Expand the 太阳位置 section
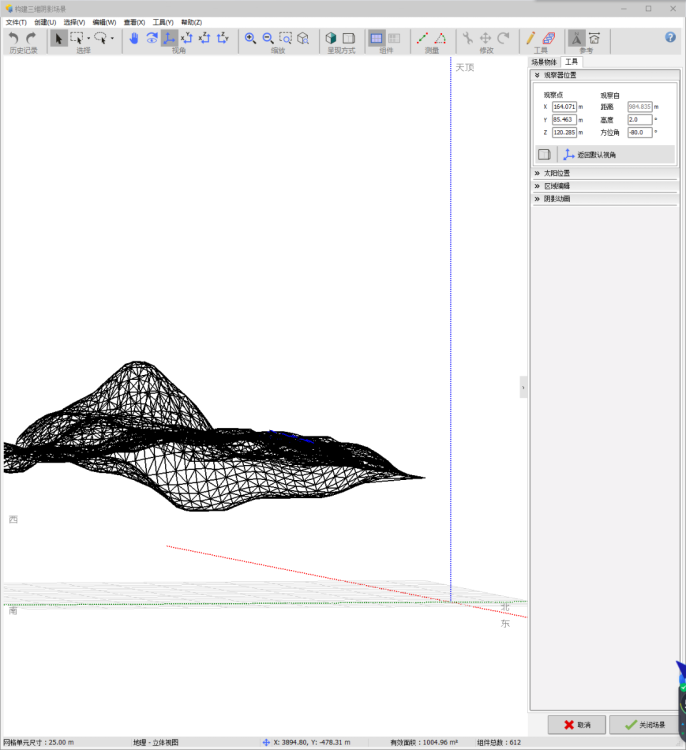 click(558, 173)
